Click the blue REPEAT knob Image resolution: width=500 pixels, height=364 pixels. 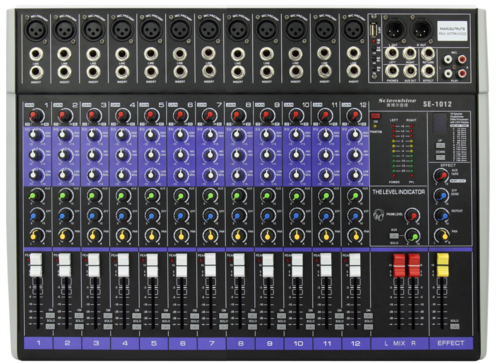(441, 216)
